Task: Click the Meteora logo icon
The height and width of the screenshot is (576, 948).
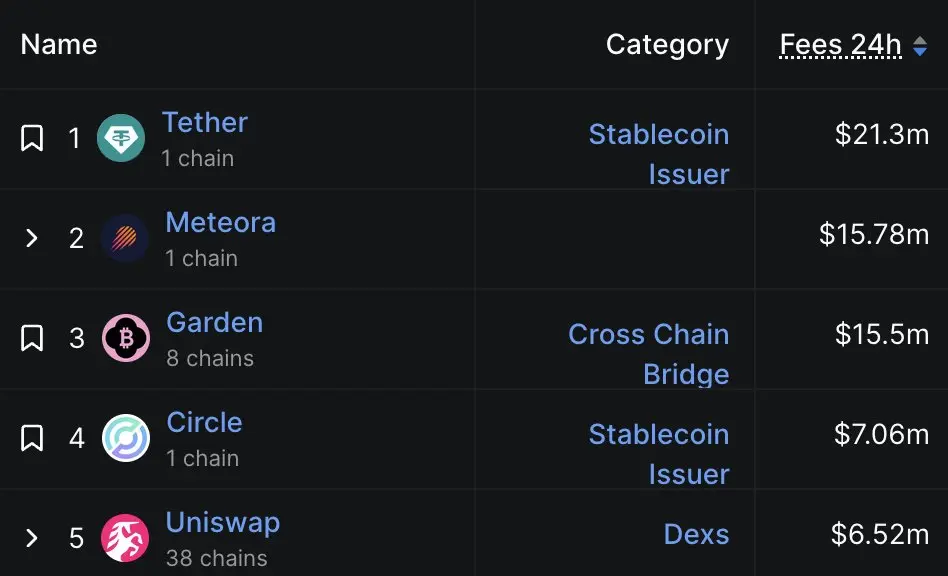Action: (125, 238)
